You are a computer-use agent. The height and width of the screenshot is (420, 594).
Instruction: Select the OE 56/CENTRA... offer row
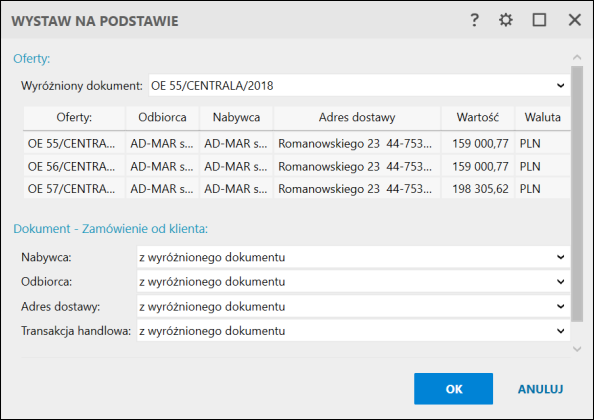[297, 166]
